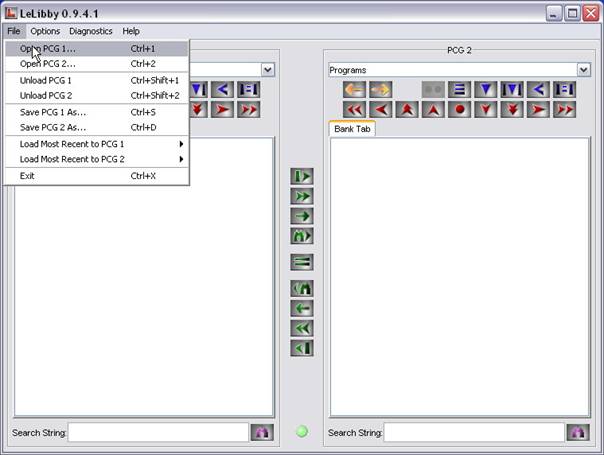
Task: Choose Open PCG 2... from File menu
Action: point(96,64)
